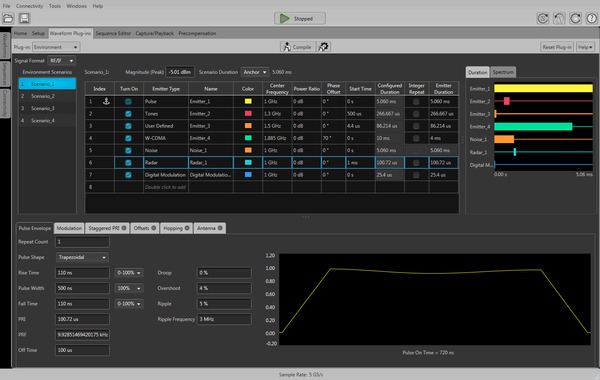Image resolution: width=600 pixels, height=380 pixels.
Task: Open Fall Time 0-100% dropdown
Action: pos(129,304)
